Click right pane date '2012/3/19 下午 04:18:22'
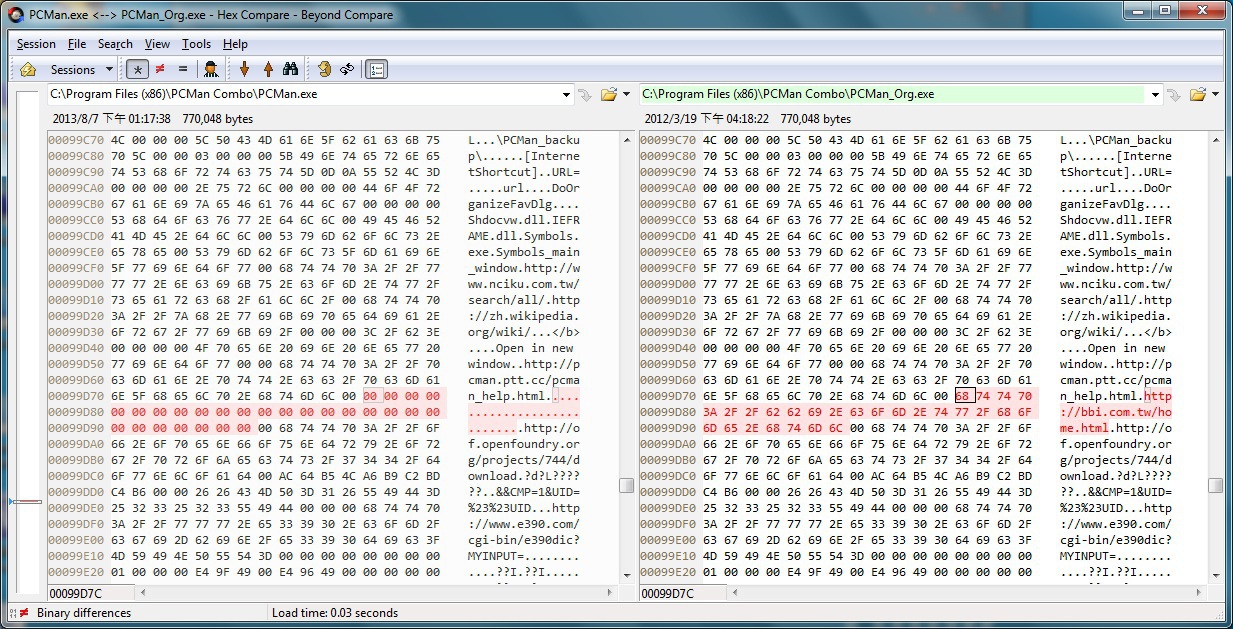 705,119
